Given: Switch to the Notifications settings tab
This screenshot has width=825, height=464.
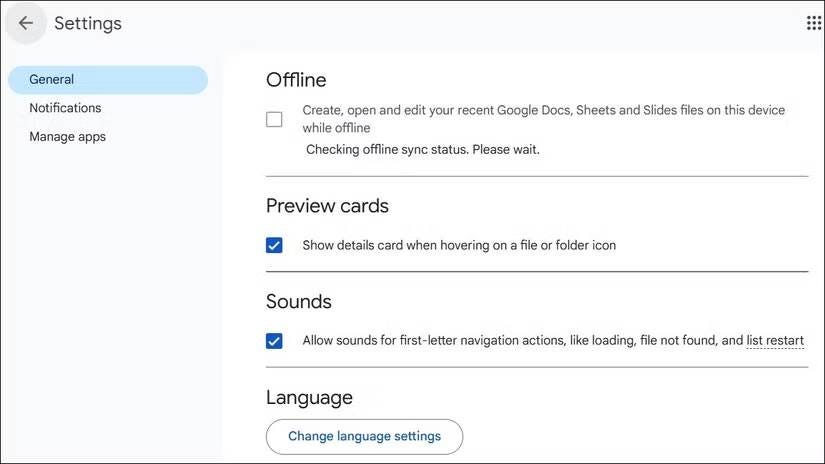Looking at the screenshot, I should pos(65,108).
